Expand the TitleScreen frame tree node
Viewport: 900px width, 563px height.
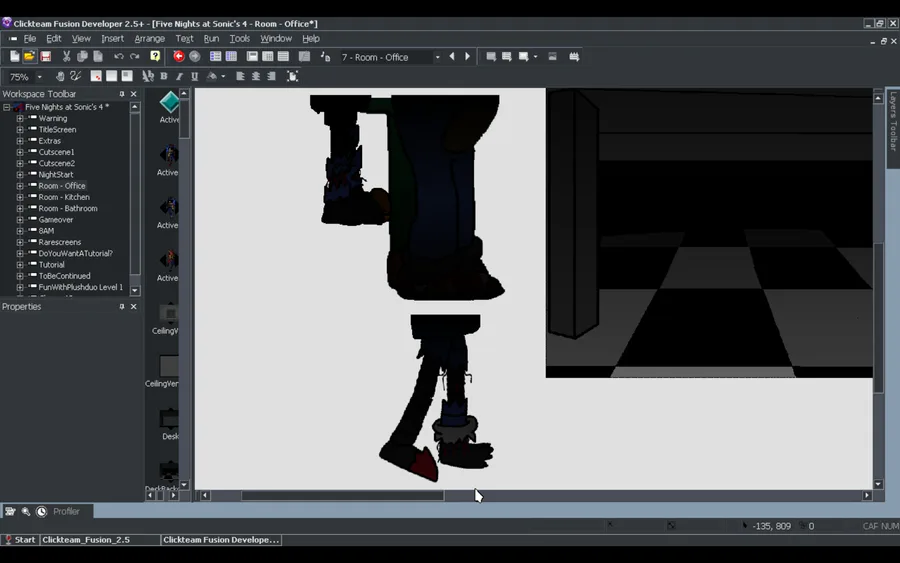coord(19,130)
